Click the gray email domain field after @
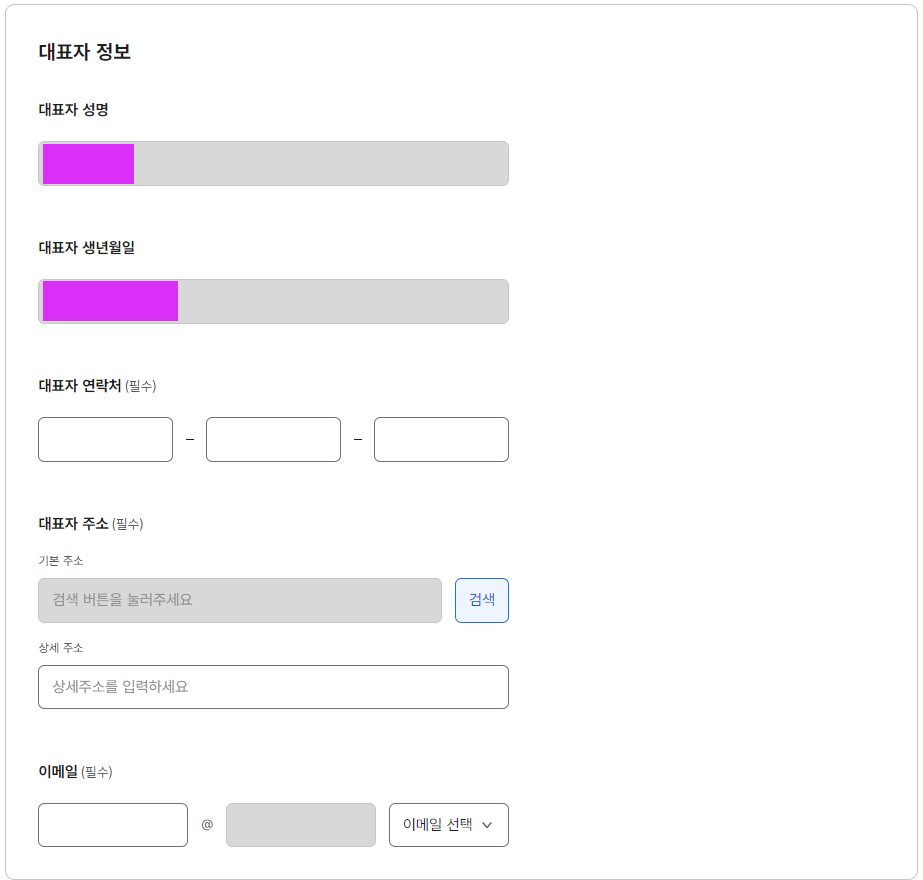The height and width of the screenshot is (880, 923). point(301,825)
